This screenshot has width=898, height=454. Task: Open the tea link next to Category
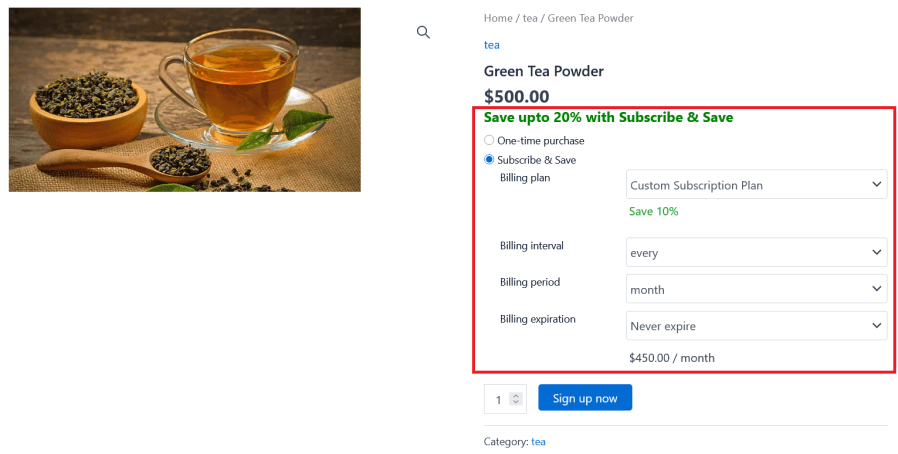tap(538, 441)
